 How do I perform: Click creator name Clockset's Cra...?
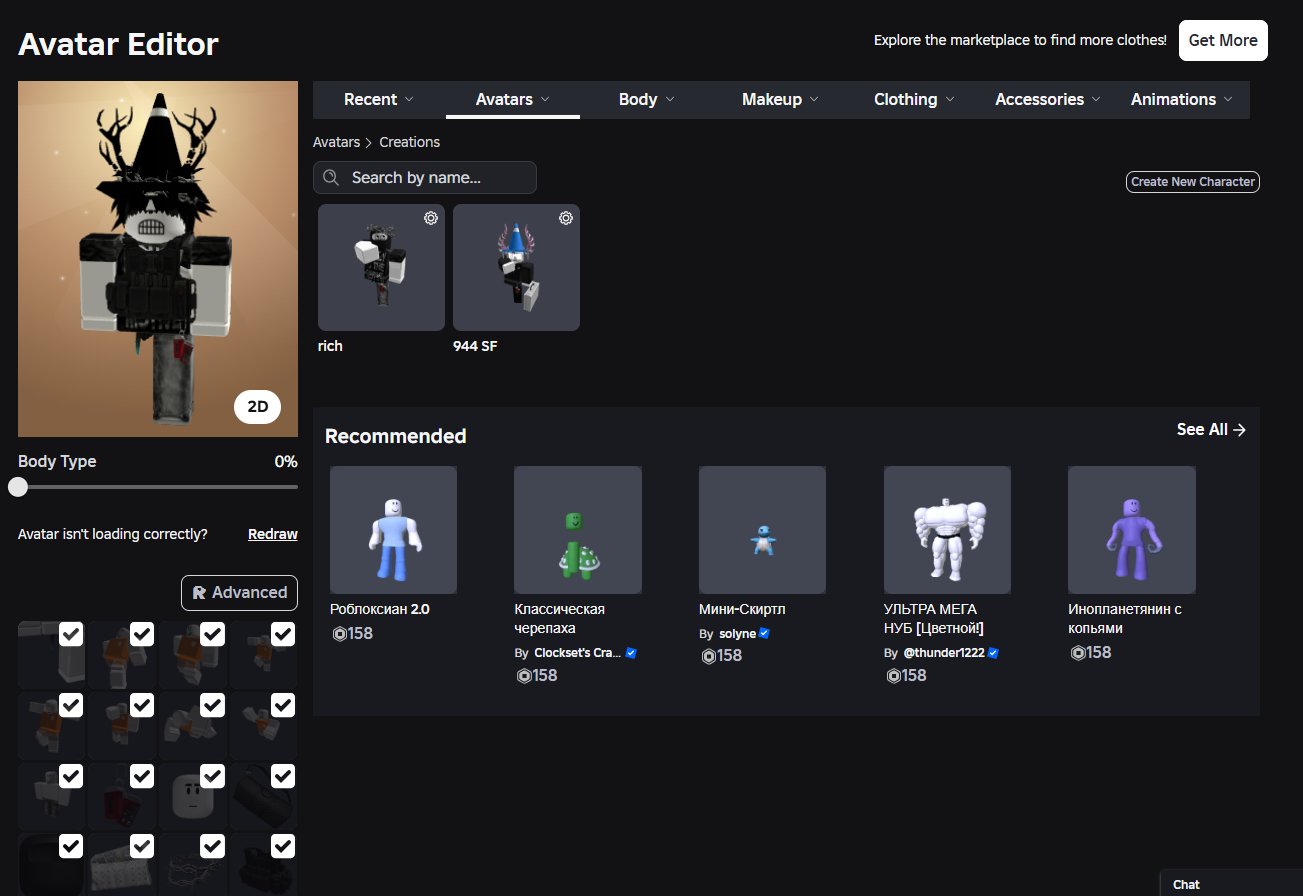coord(578,653)
